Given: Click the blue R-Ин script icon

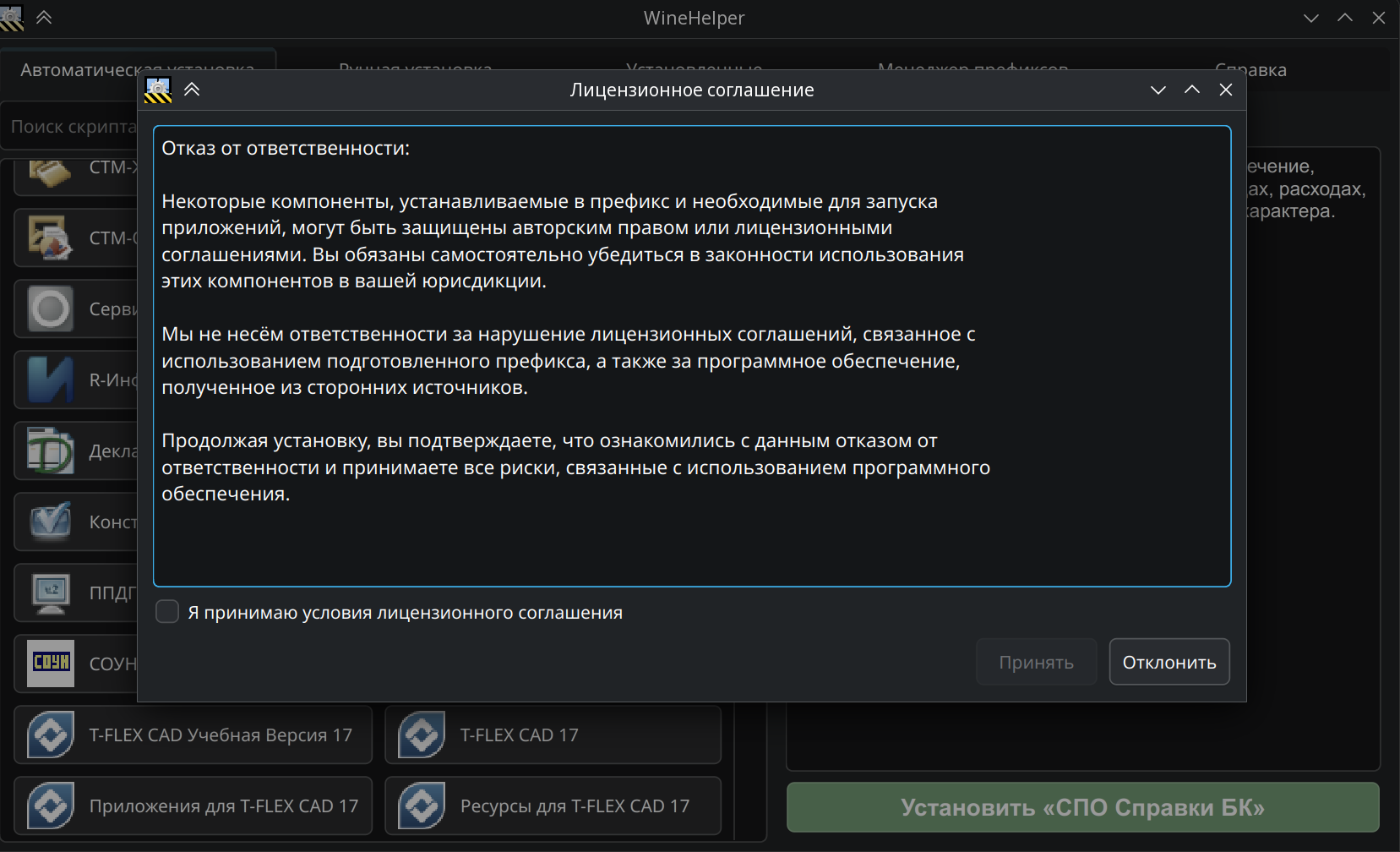Looking at the screenshot, I should tap(50, 380).
